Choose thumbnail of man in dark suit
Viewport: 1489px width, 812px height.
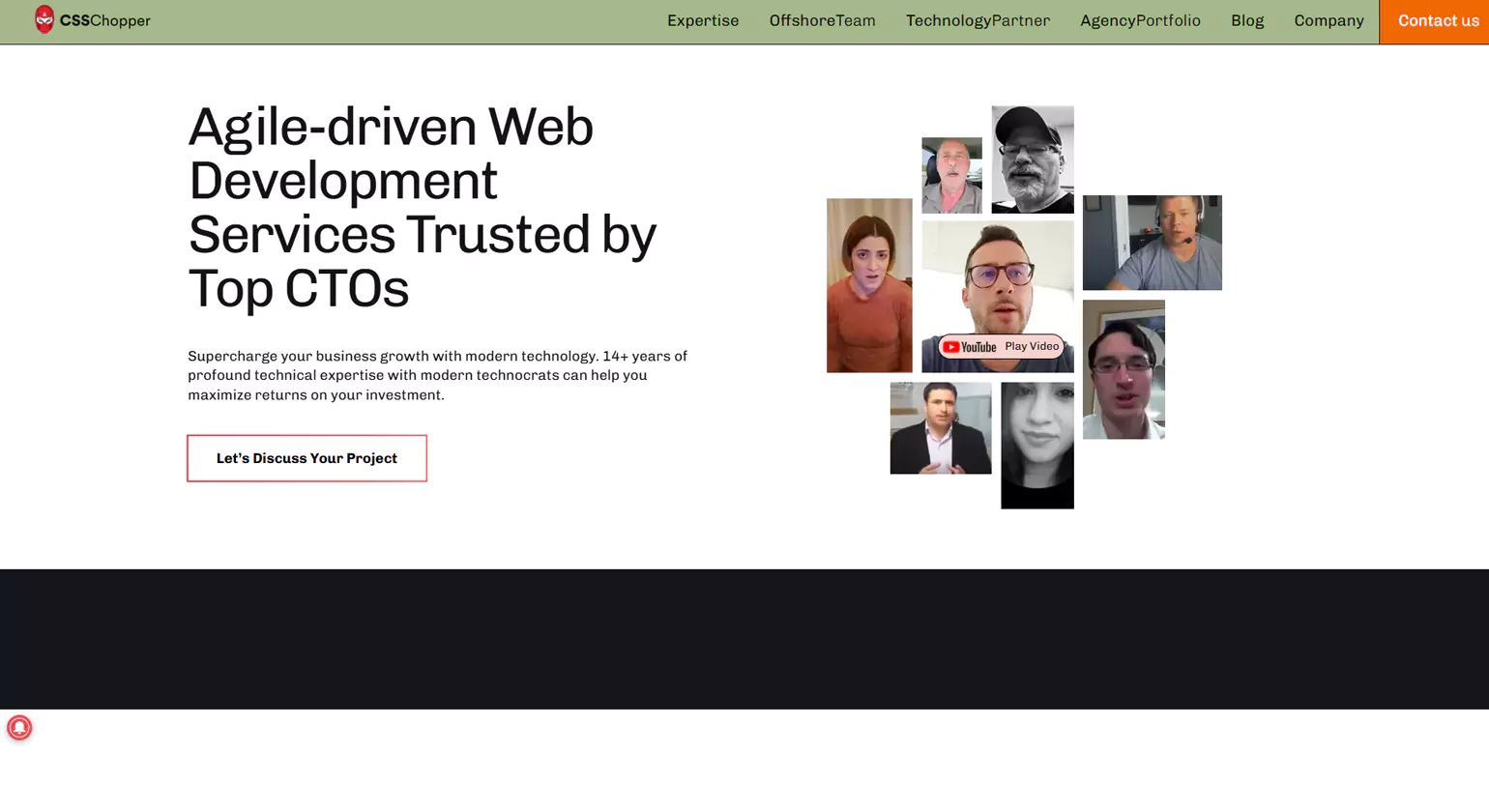940,428
